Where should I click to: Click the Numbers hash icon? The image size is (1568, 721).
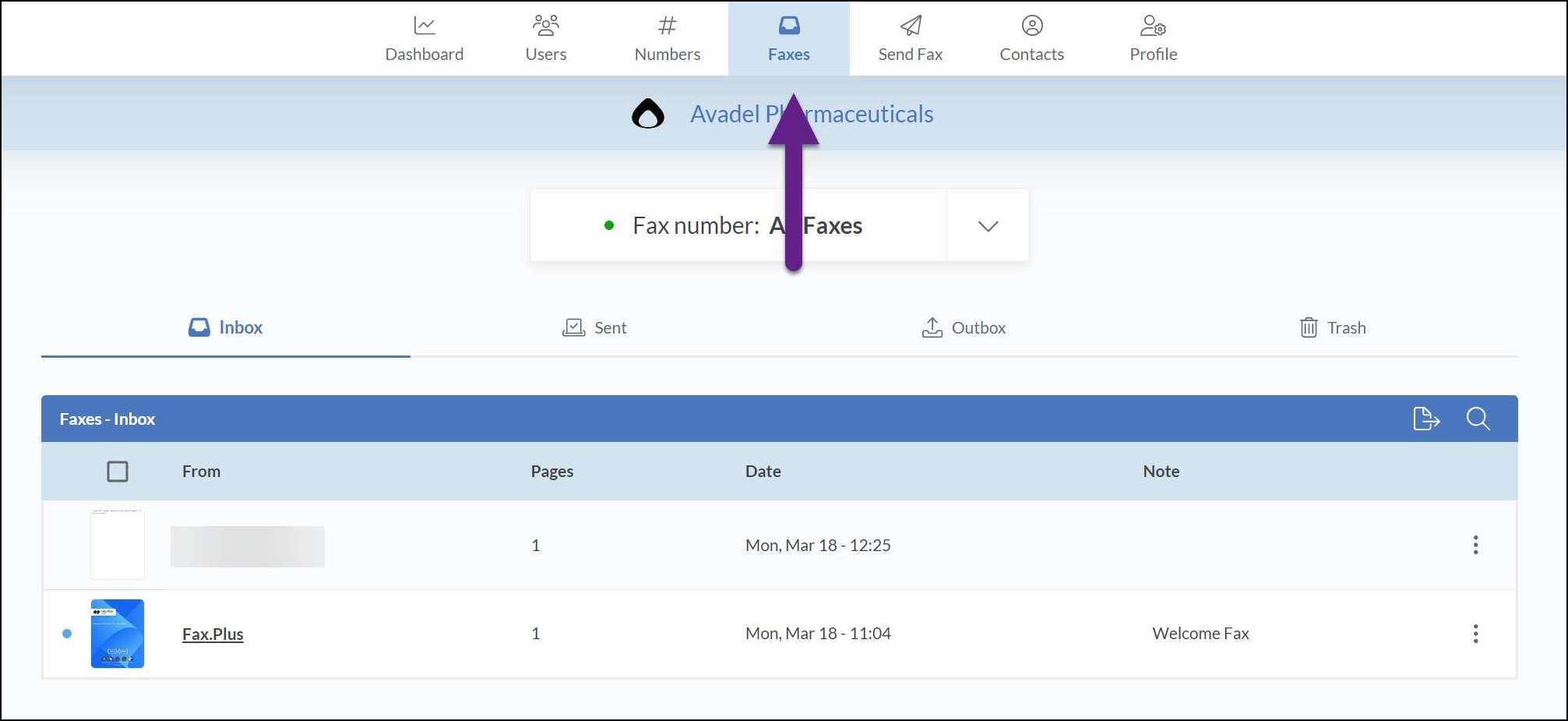pyautogui.click(x=667, y=26)
